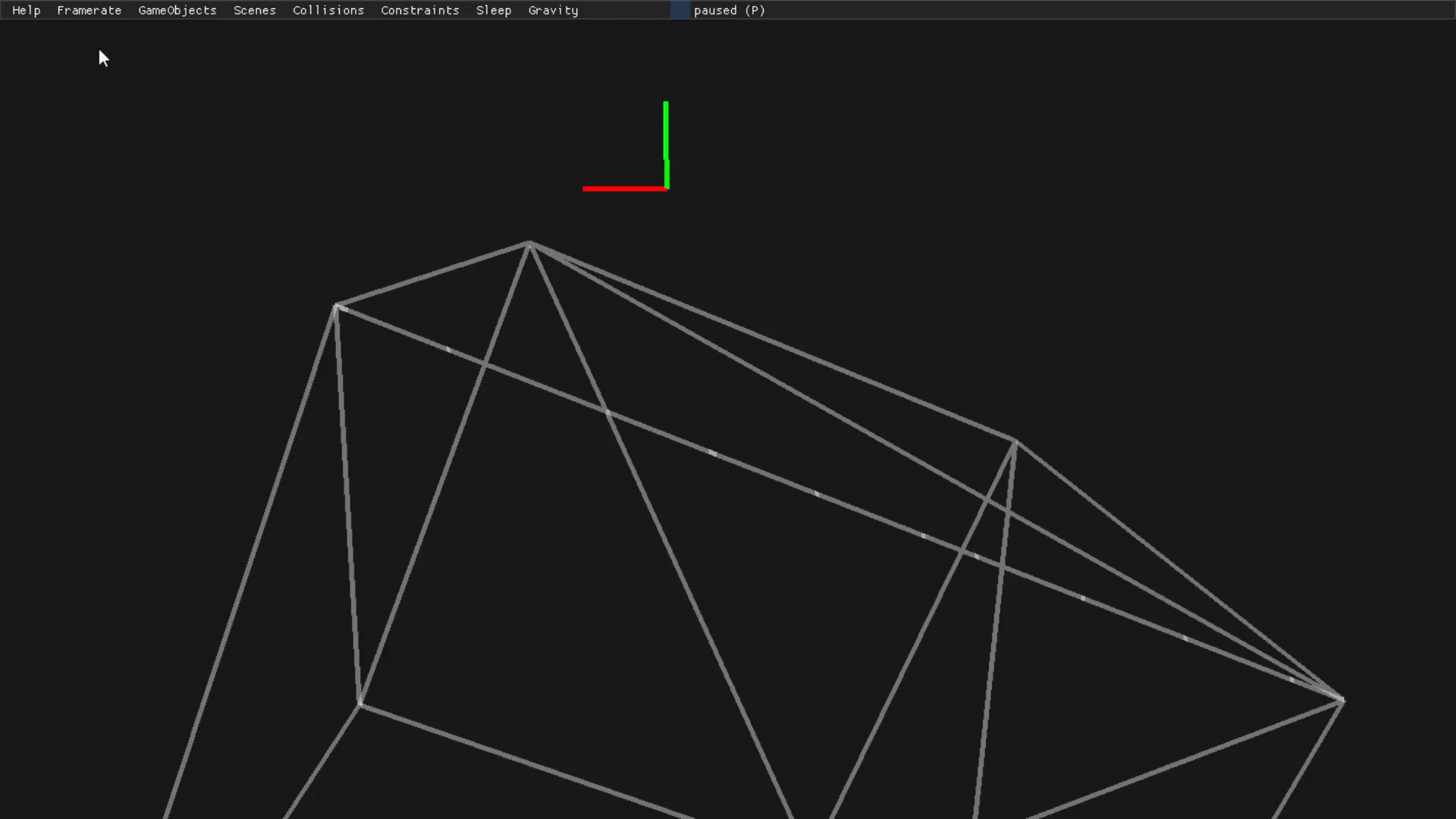This screenshot has height=819, width=1456.
Task: Expand the GameObjects menu
Action: click(x=177, y=10)
